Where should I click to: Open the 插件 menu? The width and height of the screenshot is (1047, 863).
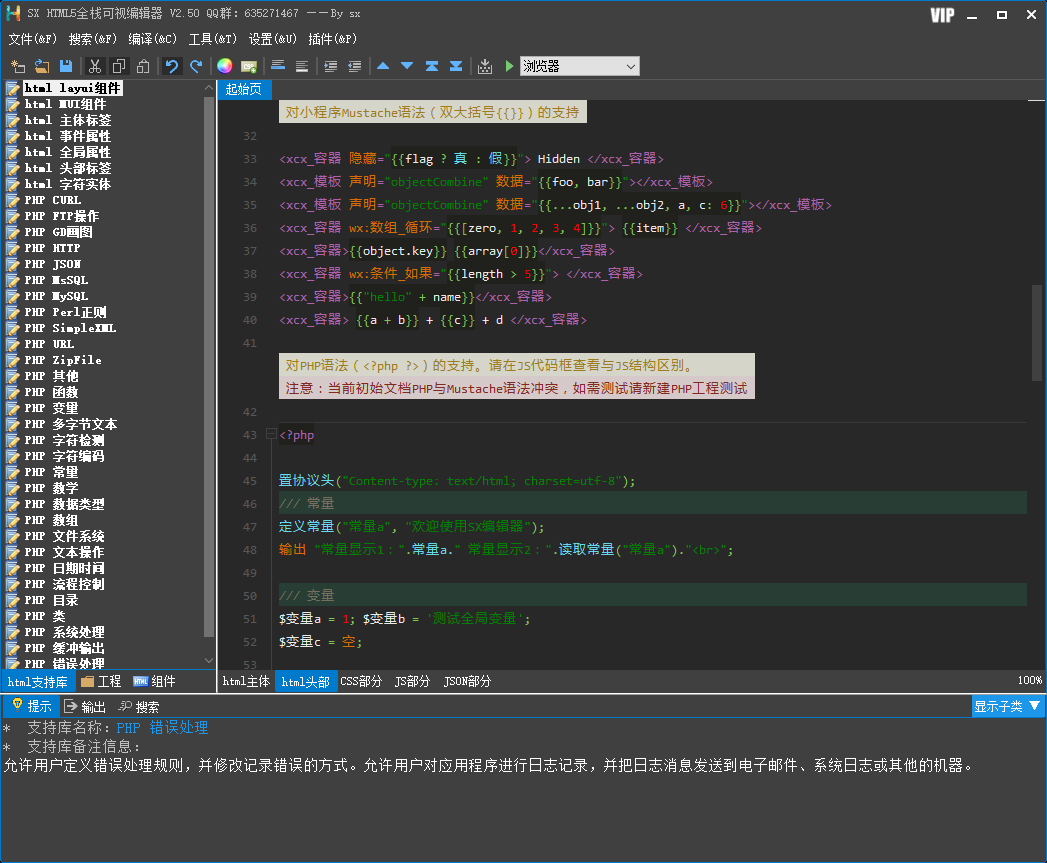pos(332,39)
